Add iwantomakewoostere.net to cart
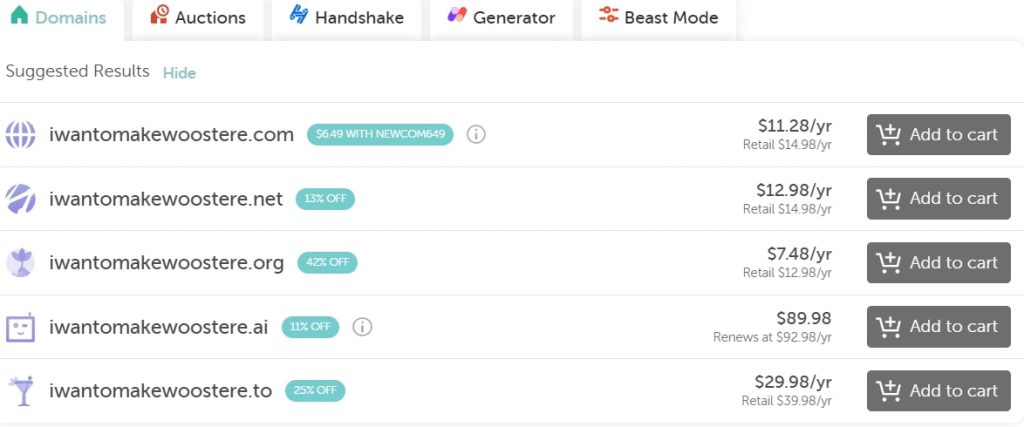 938,199
